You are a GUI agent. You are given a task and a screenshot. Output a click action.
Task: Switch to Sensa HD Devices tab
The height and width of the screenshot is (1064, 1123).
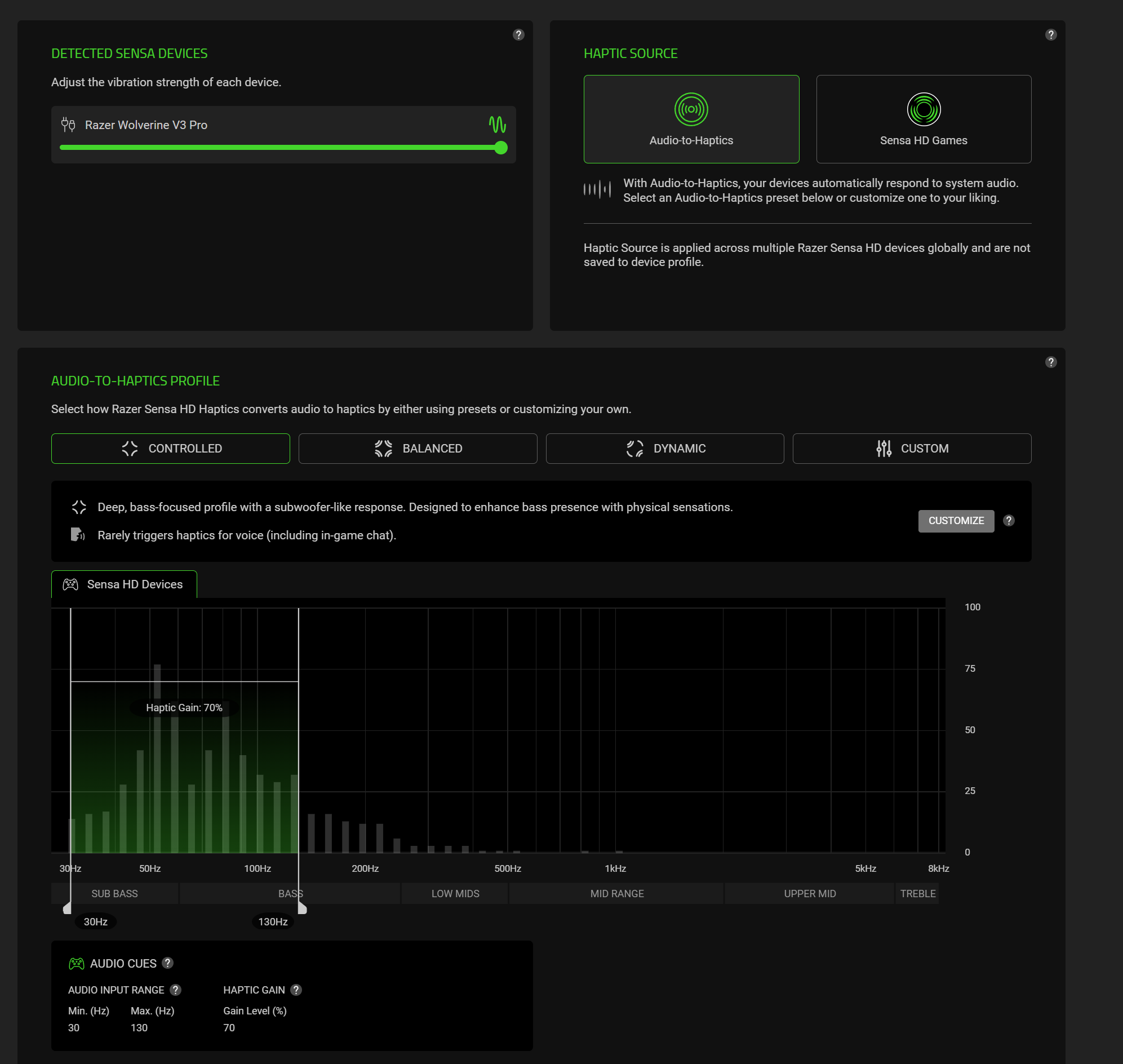click(x=124, y=584)
